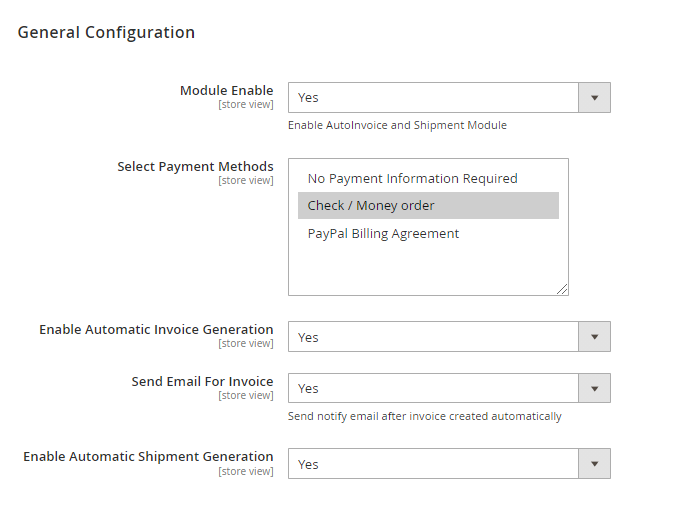Click the payment methods box resize handle
This screenshot has width=685, height=505.
[562, 289]
